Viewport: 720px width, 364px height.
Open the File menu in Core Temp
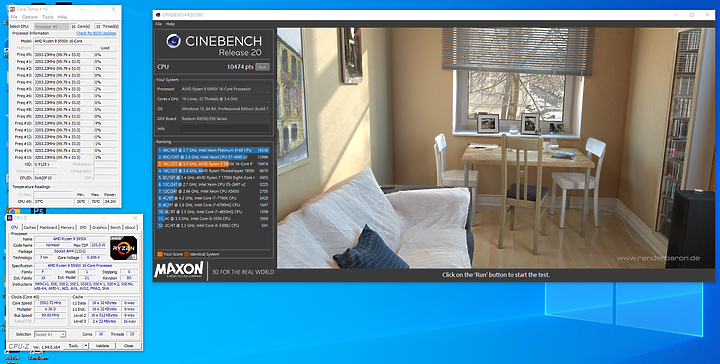[14, 17]
